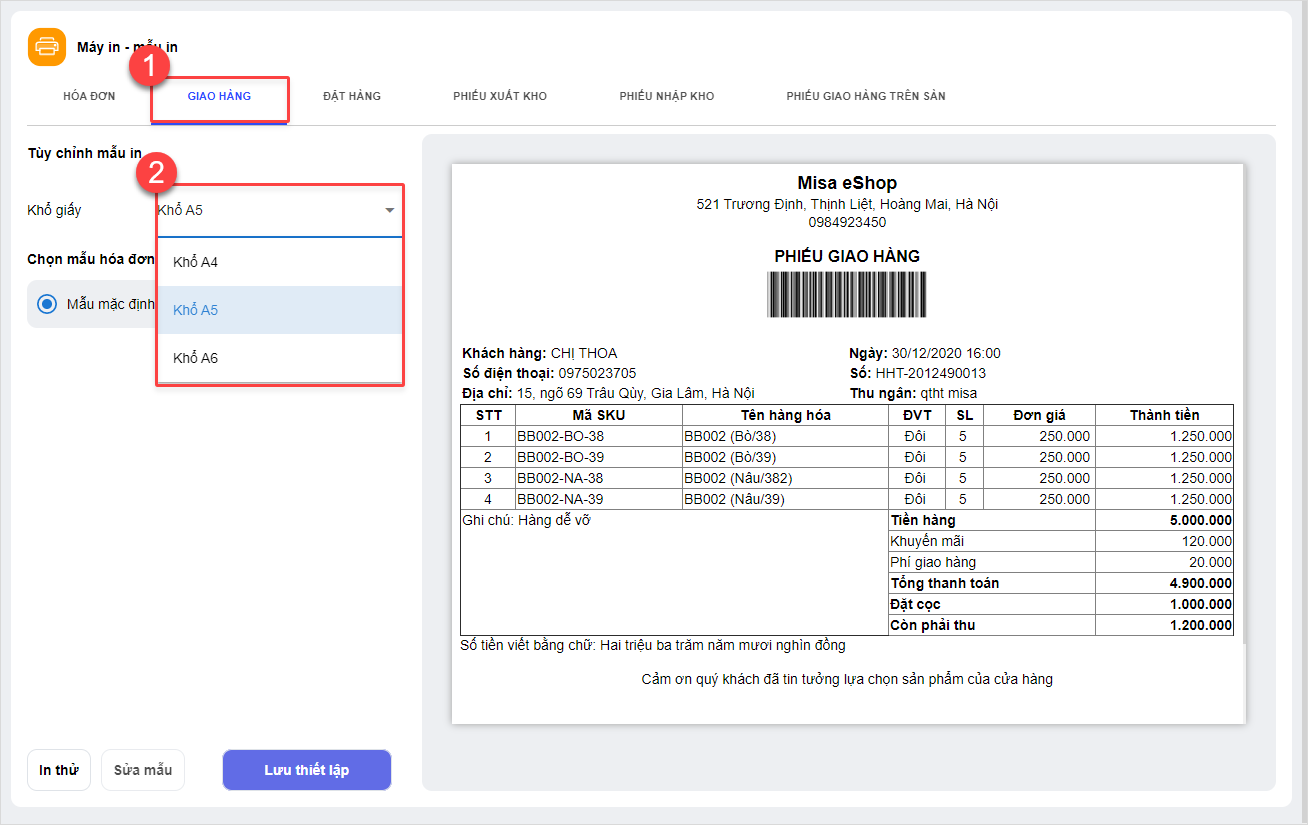Choose Khổ A4 from the paper size list
Viewport: 1308px width, 825px height.
coord(196,262)
